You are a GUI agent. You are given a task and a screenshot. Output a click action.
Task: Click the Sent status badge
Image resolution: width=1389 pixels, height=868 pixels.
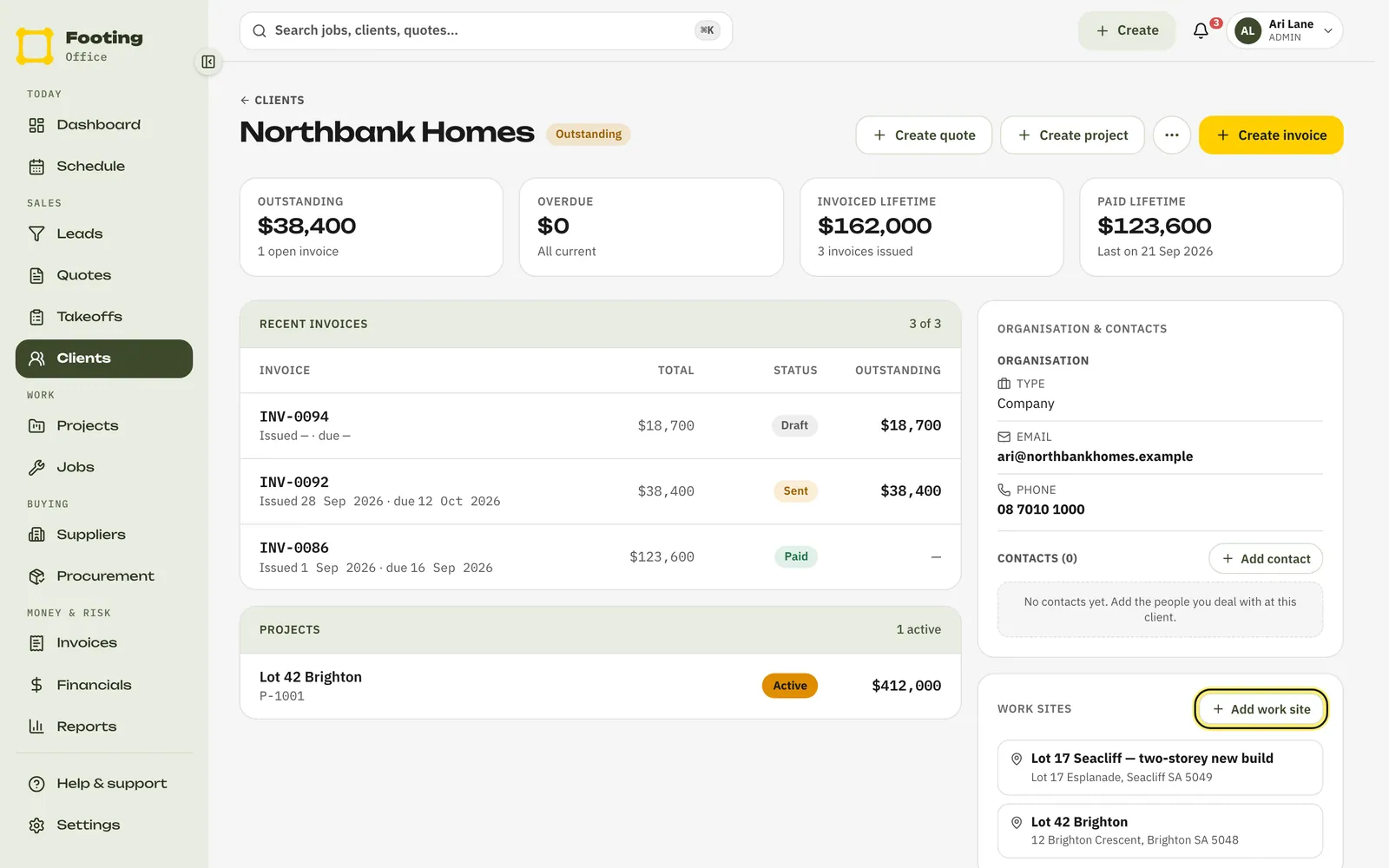pos(795,491)
